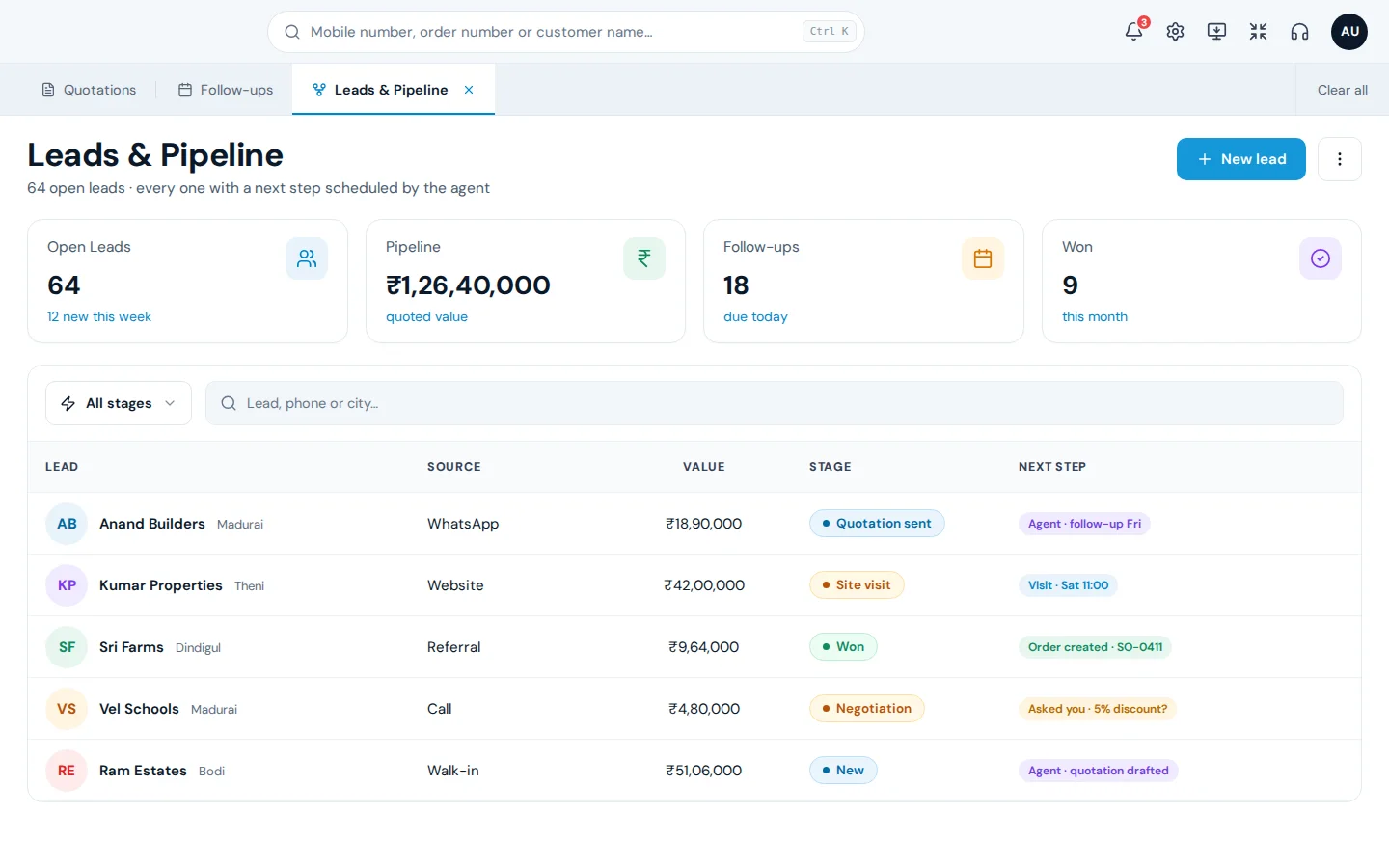The width and height of the screenshot is (1389, 868).
Task: Sort by the STAGE column header
Action: click(x=831, y=467)
